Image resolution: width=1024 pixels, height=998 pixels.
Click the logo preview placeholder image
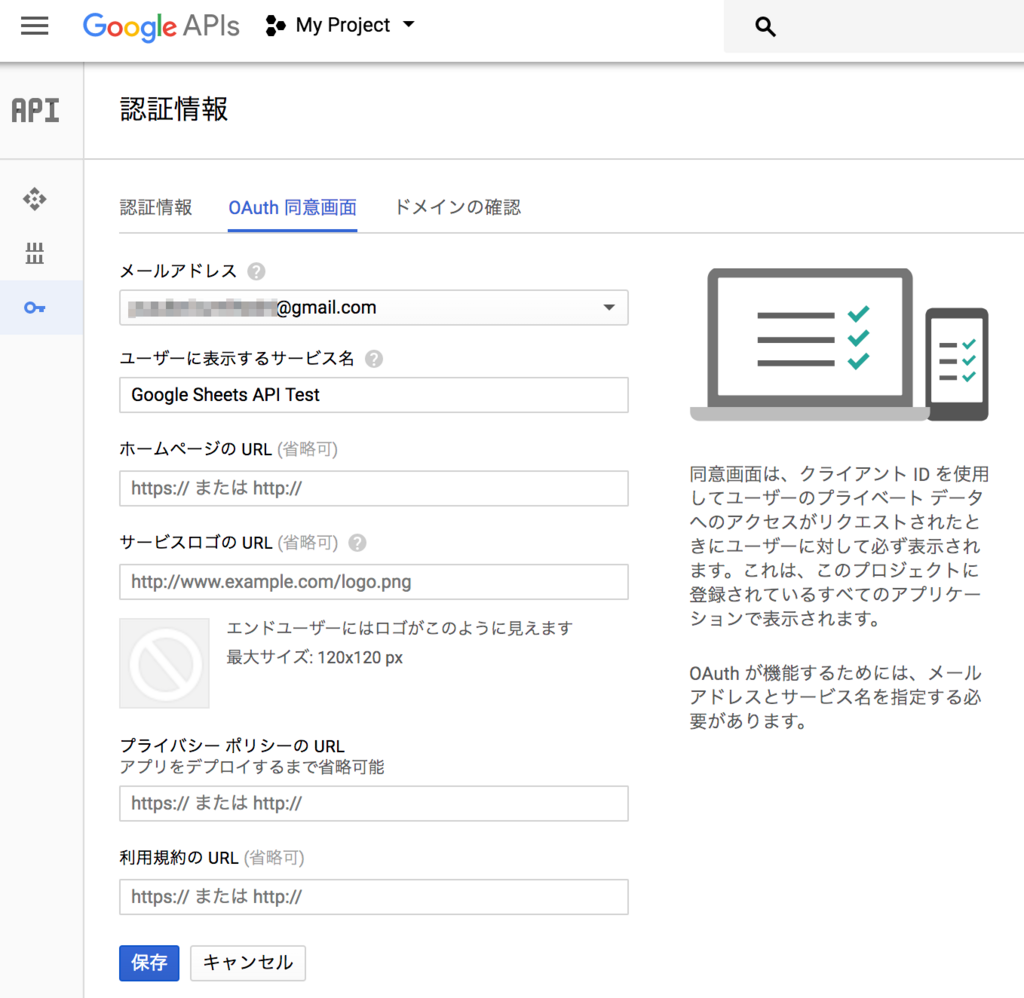[164, 663]
